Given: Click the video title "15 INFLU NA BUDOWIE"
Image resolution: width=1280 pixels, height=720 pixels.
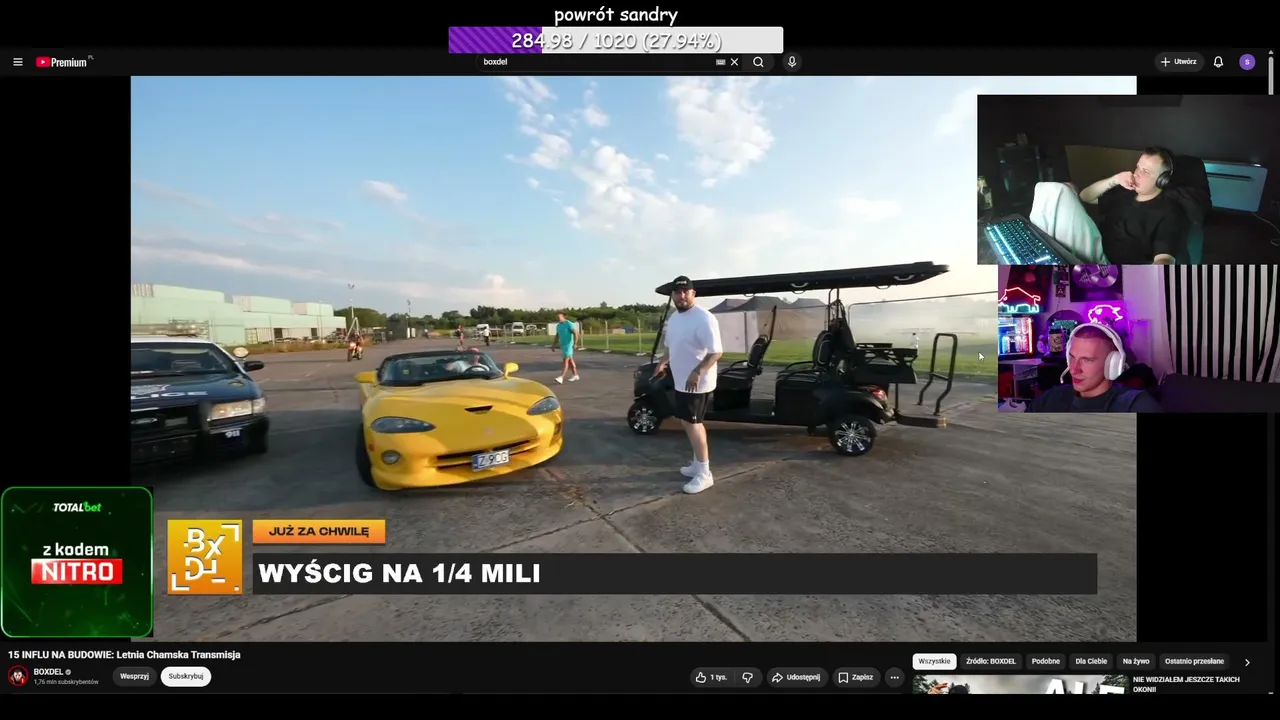Looking at the screenshot, I should 124,655.
